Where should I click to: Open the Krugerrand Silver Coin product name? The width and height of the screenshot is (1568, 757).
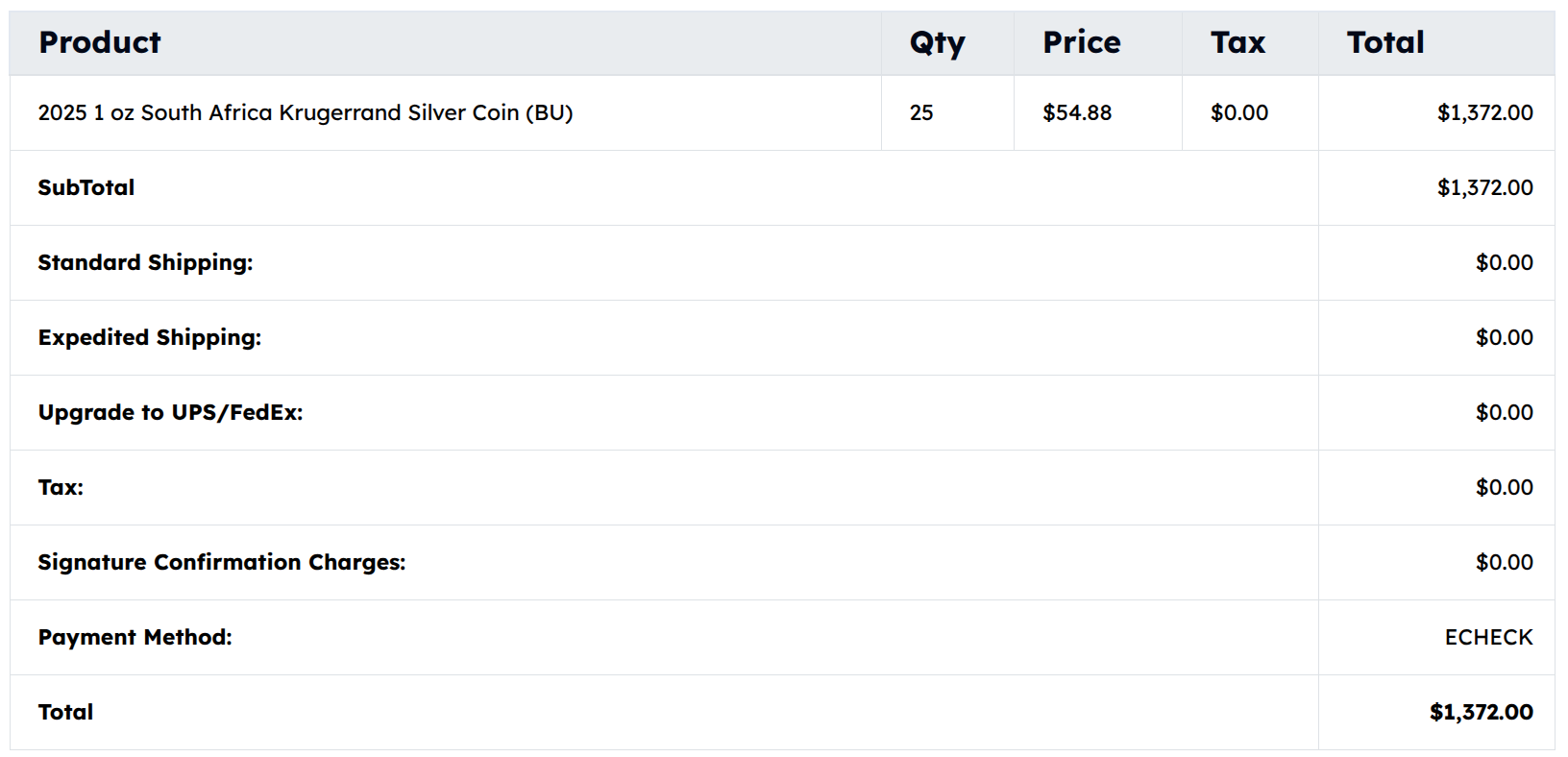point(305,112)
